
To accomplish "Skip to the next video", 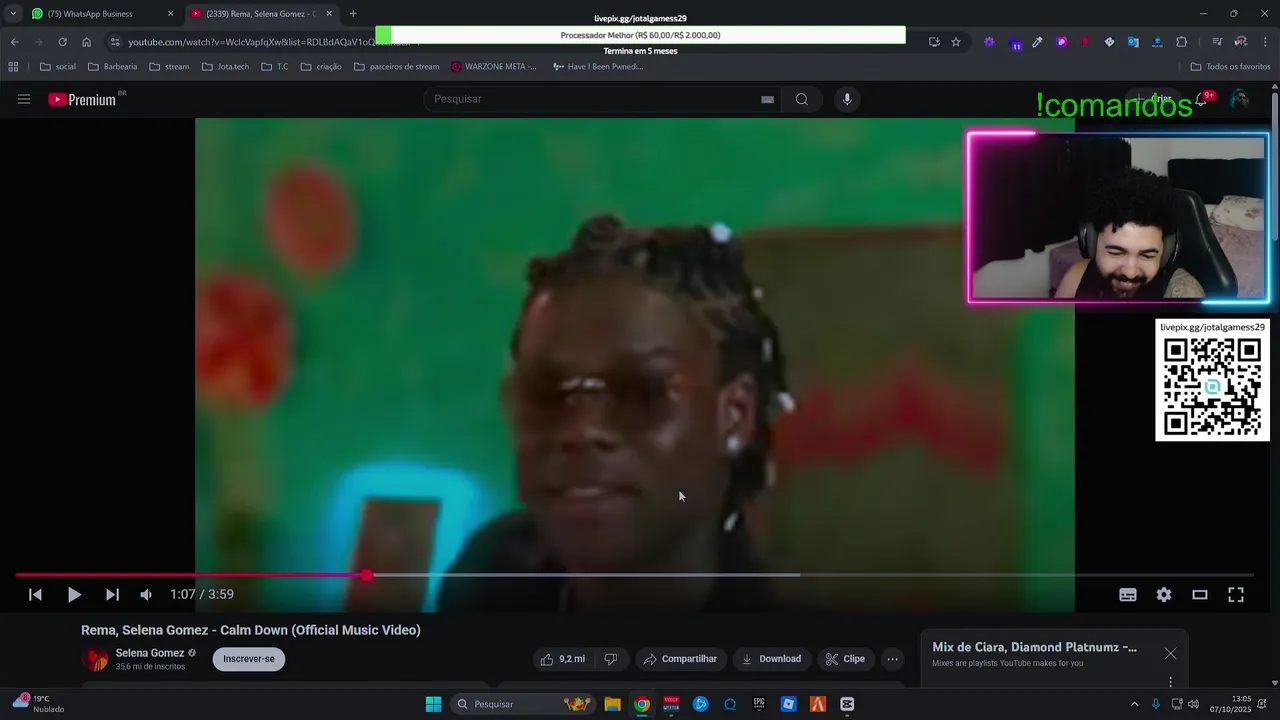I will coord(112,594).
